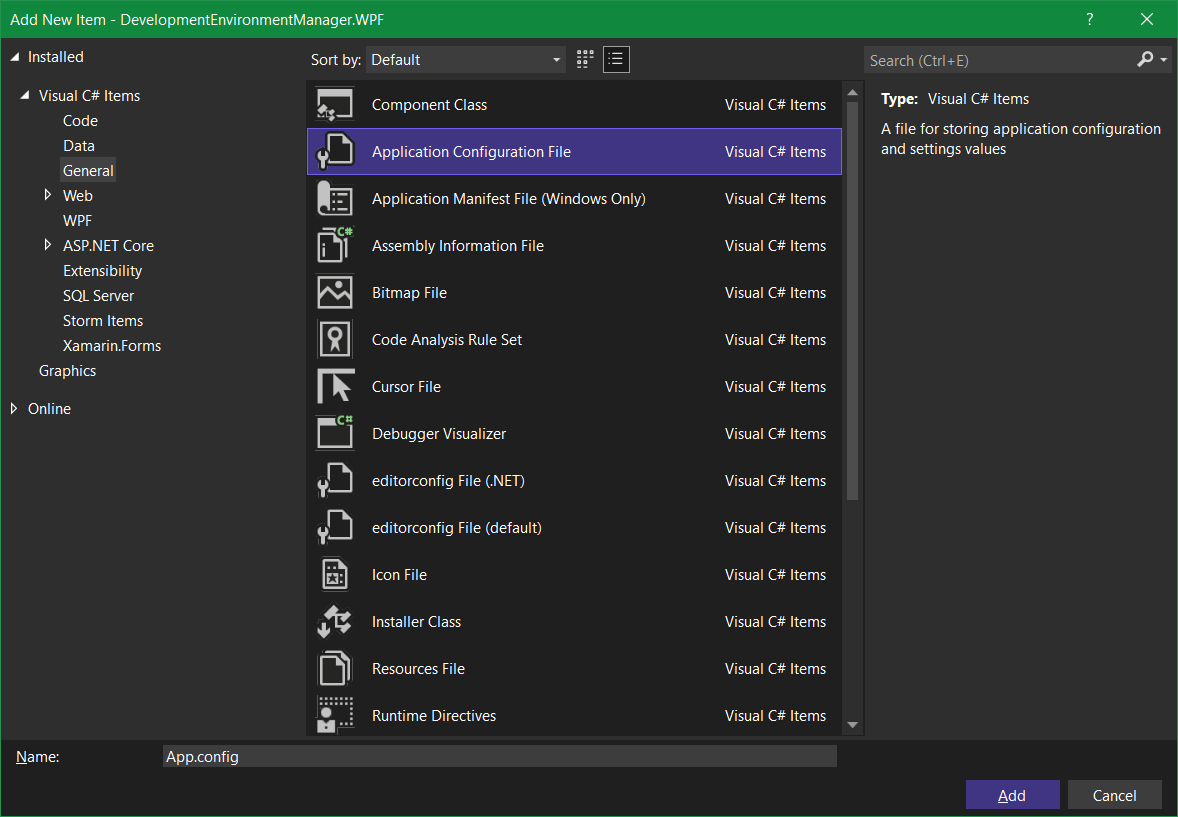
Task: Click the Help question mark icon
Action: (1089, 19)
